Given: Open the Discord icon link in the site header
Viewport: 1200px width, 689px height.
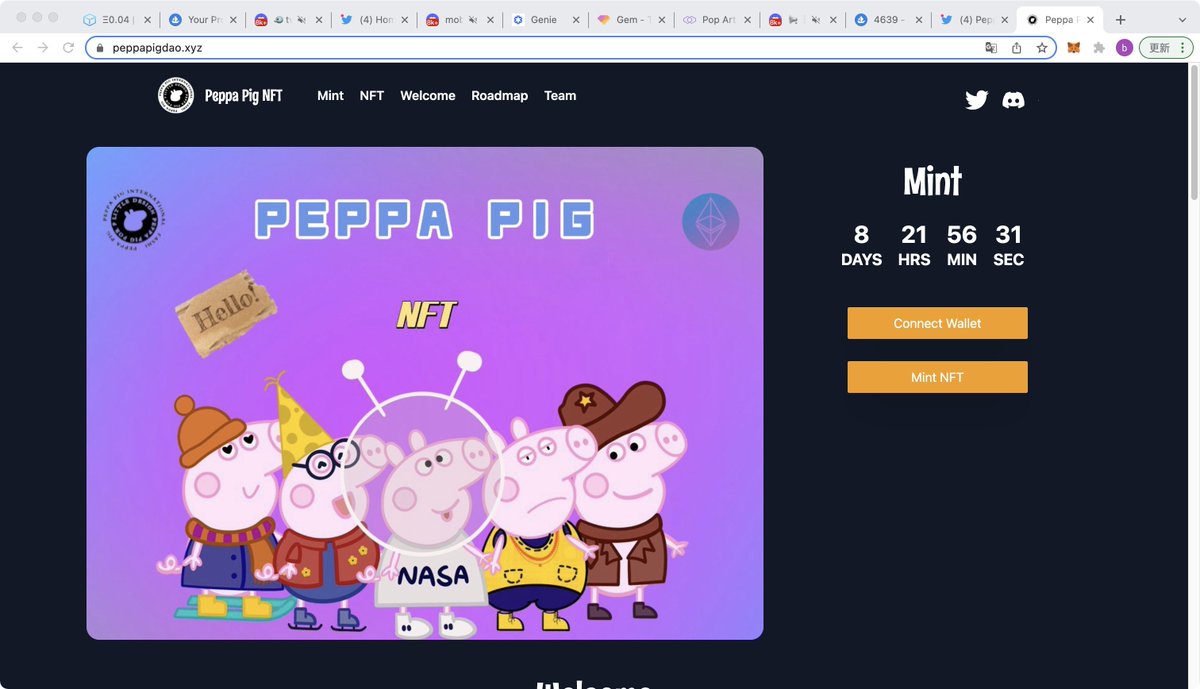Looking at the screenshot, I should 1014,100.
